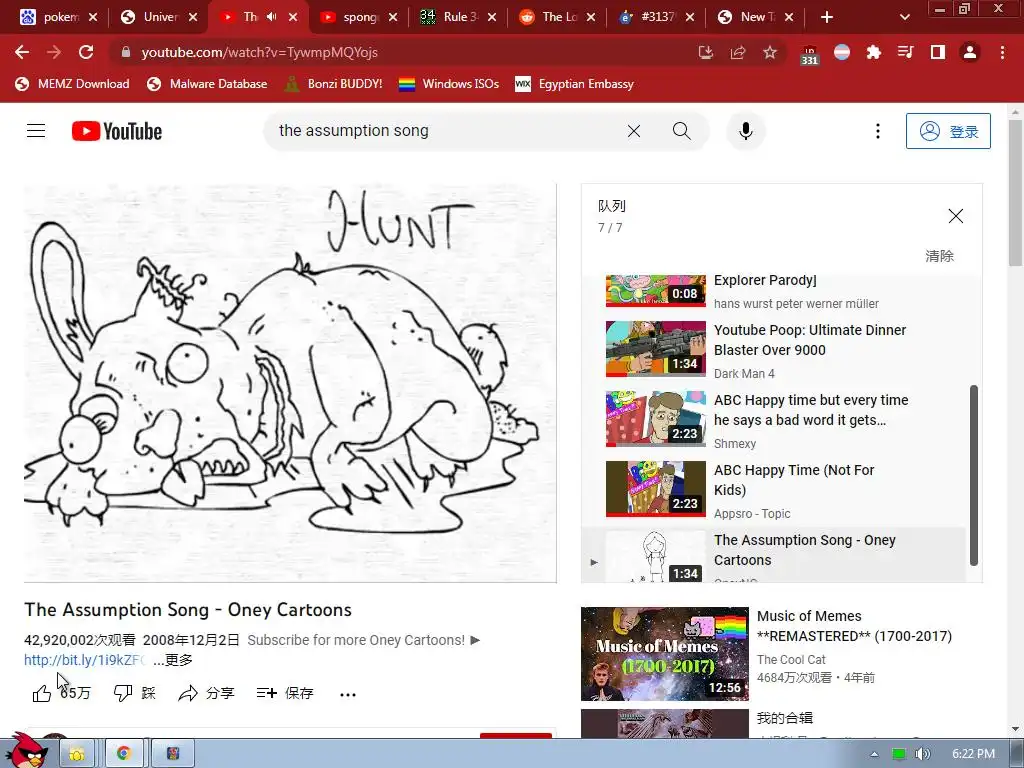
Task: Share the video (分享)
Action: coord(206,693)
